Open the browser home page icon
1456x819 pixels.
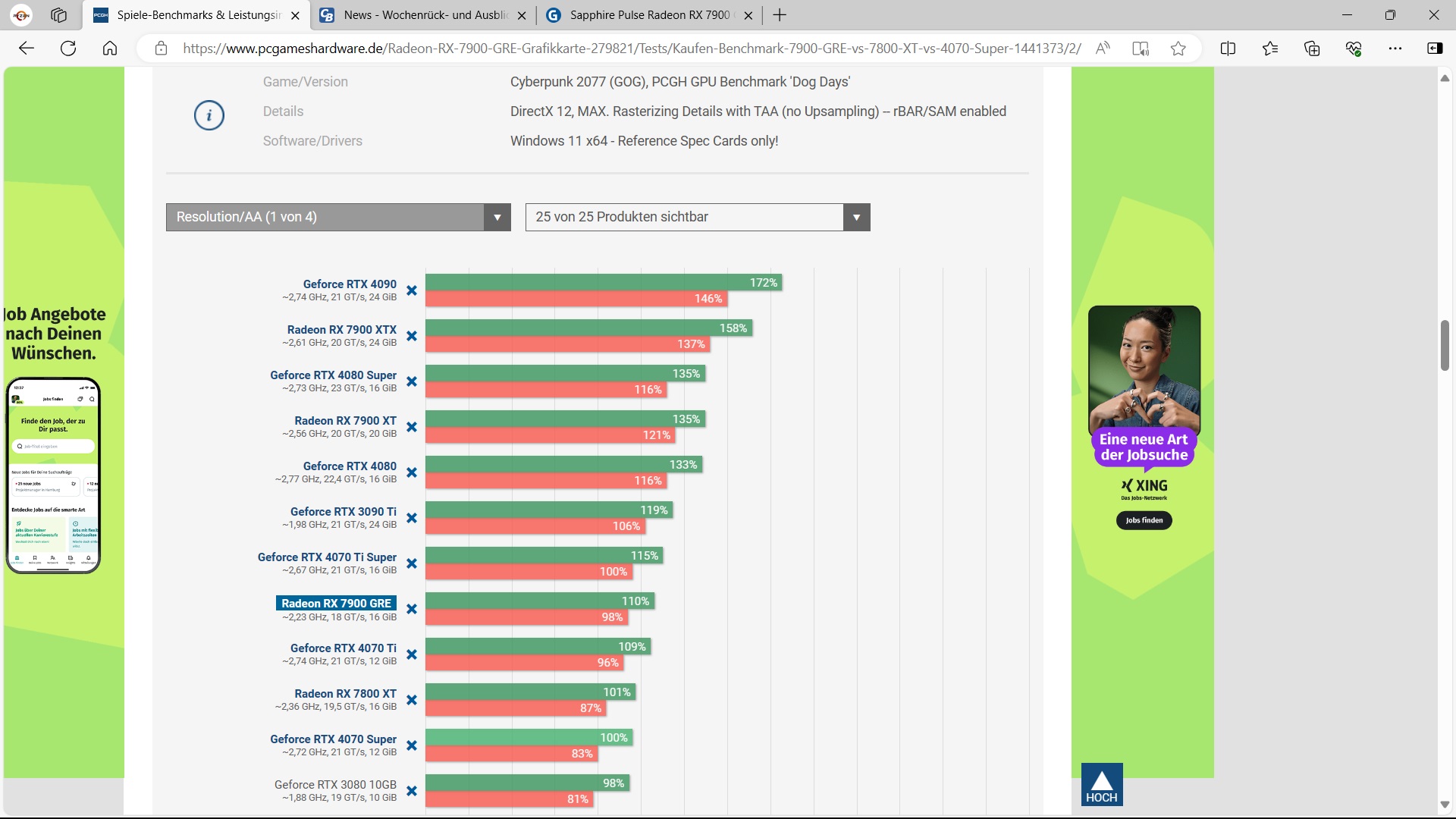click(110, 49)
